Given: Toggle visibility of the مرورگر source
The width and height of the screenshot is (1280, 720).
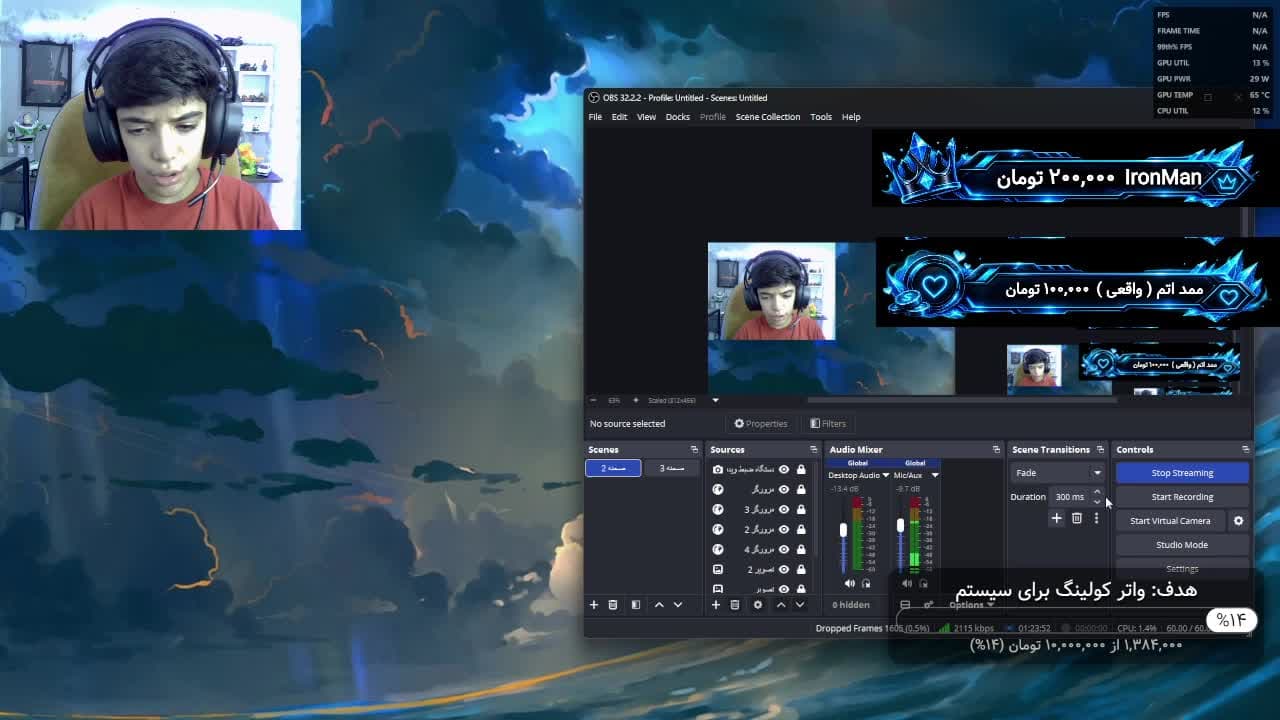Looking at the screenshot, I should tap(784, 489).
